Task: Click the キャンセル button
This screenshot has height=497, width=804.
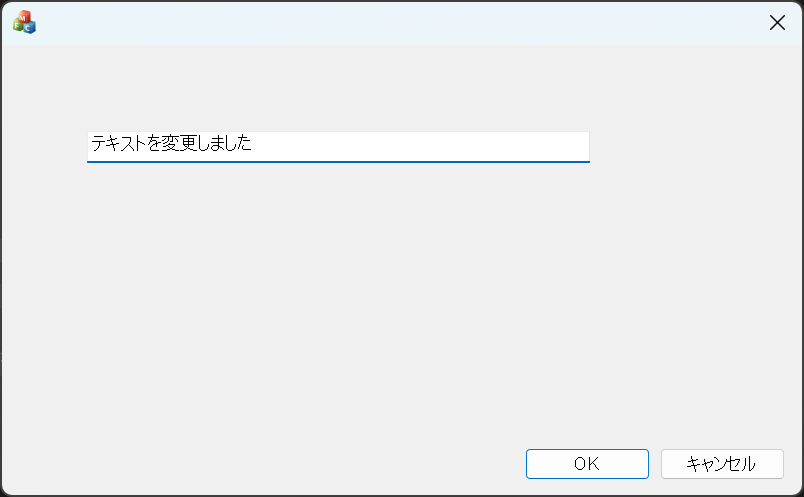Action: 721,464
